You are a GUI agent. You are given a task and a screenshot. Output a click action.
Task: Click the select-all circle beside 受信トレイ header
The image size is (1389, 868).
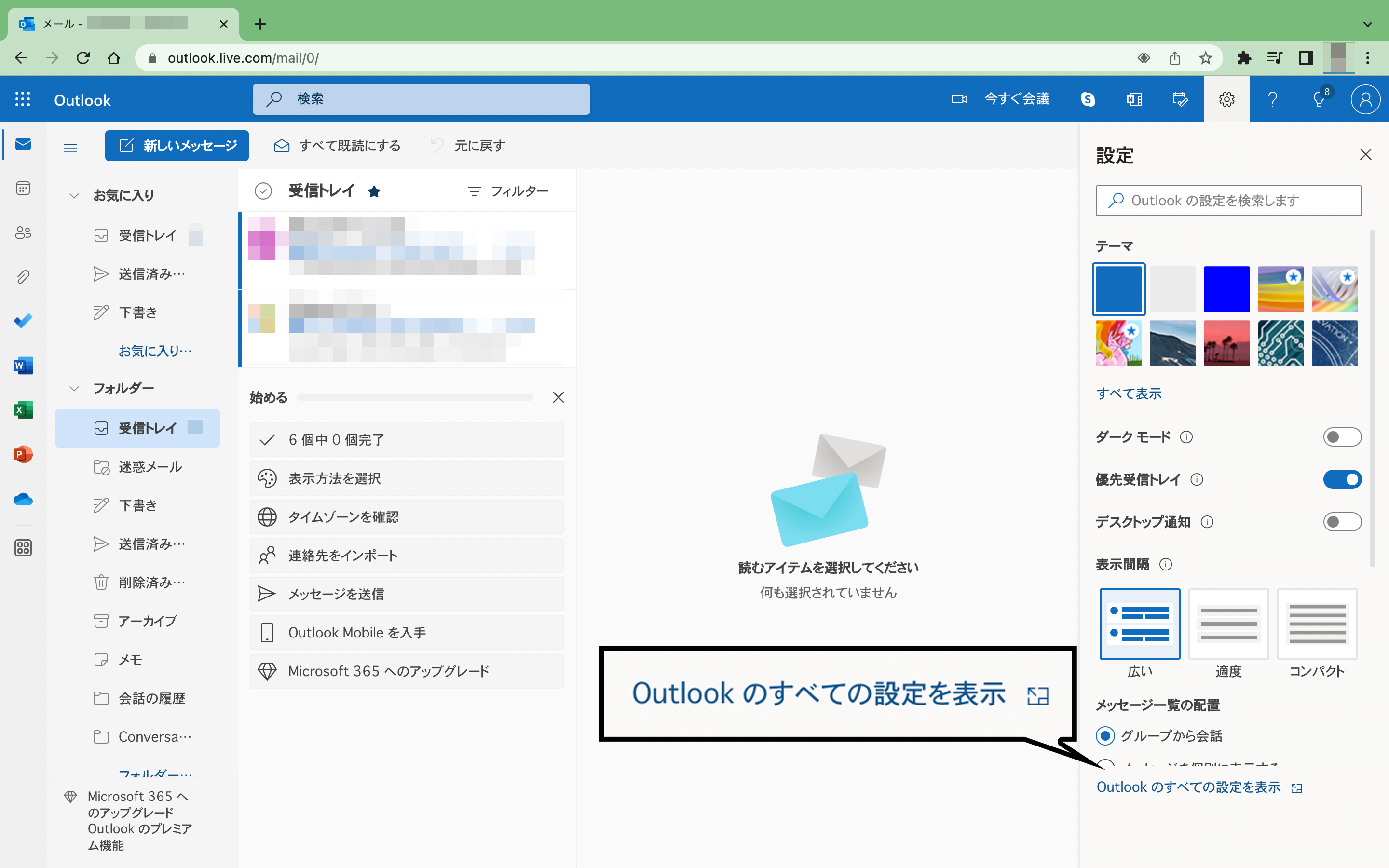[263, 190]
